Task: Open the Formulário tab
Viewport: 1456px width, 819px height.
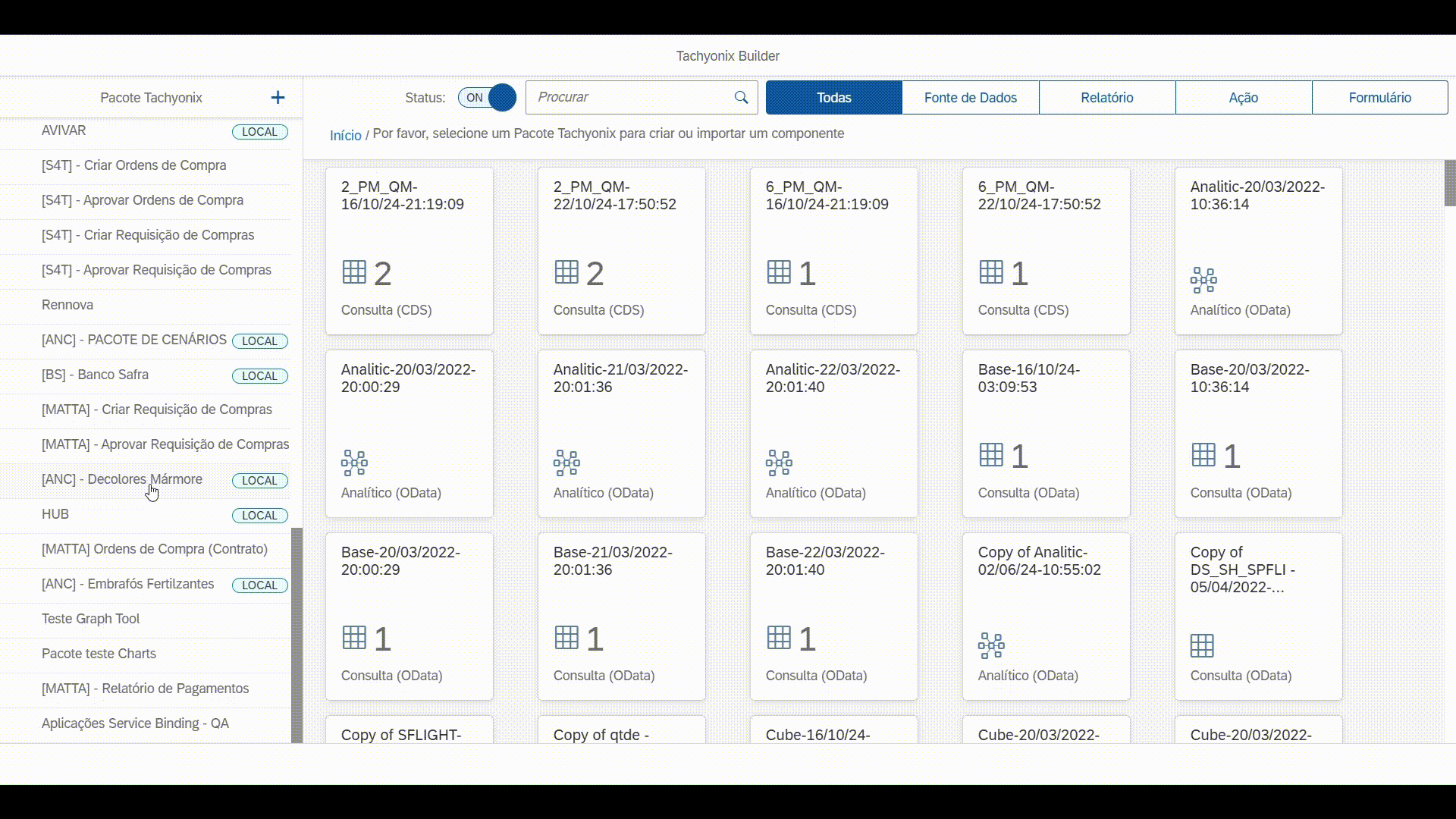Action: (1379, 98)
